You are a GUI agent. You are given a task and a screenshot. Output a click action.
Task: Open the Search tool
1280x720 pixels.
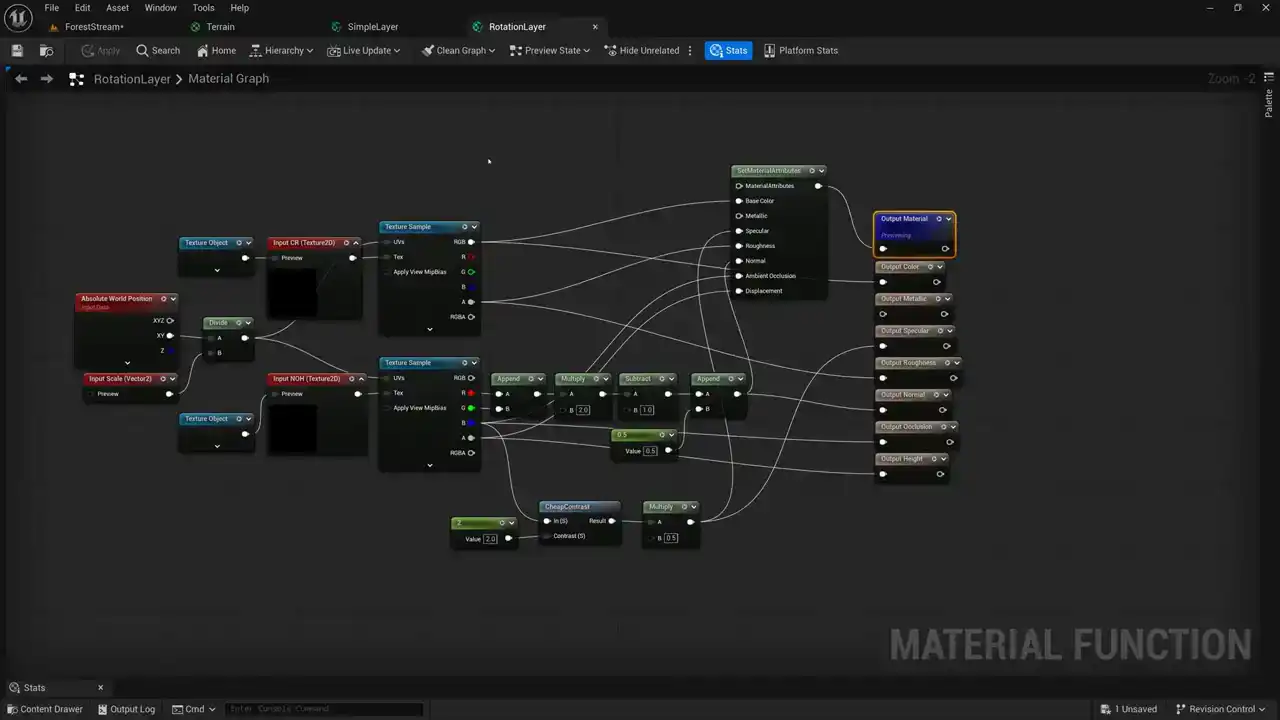pos(158,51)
